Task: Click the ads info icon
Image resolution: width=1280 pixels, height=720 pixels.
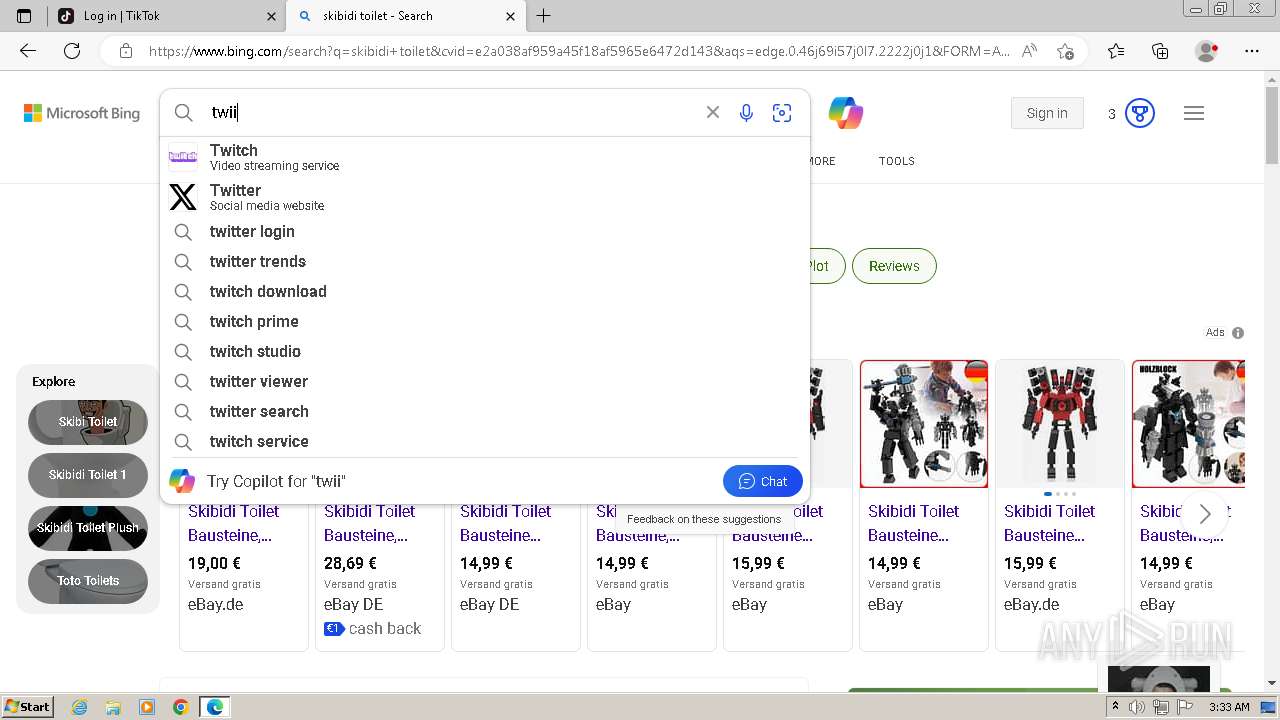Action: click(1238, 333)
